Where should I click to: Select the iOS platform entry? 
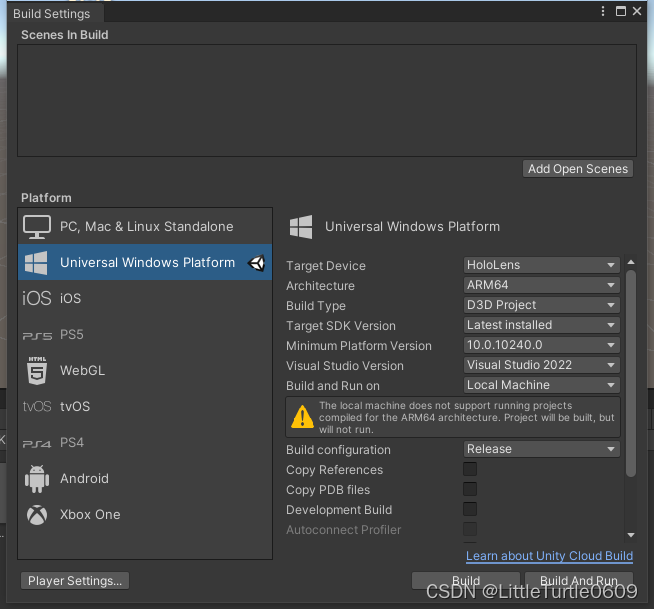point(145,299)
